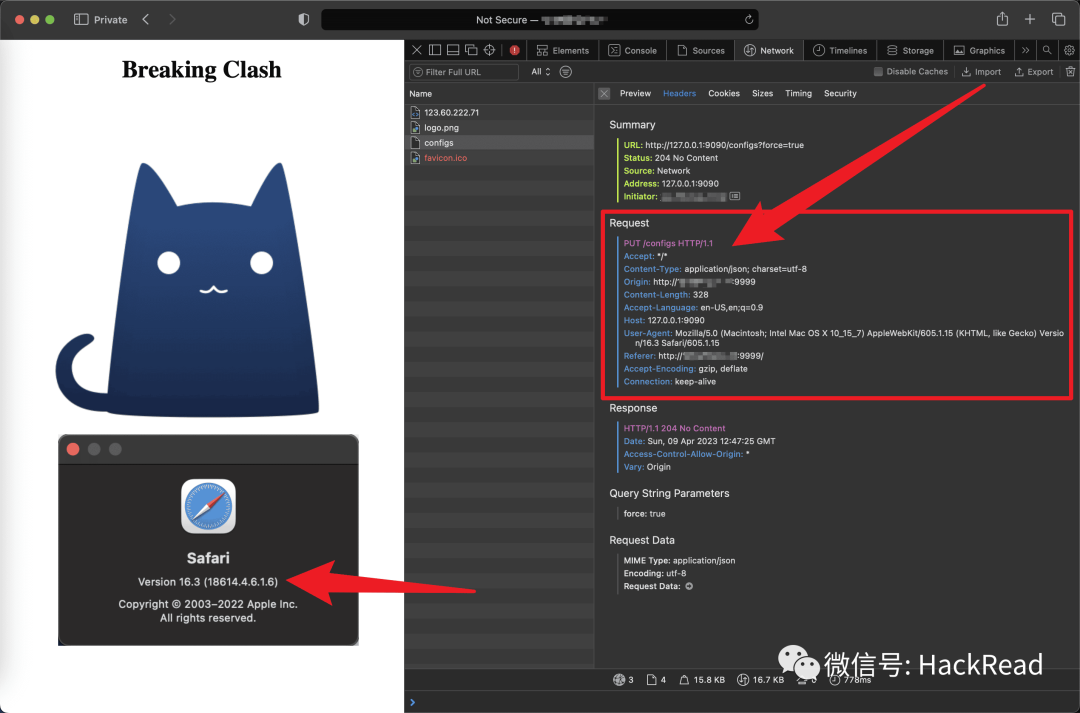Image resolution: width=1080 pixels, height=713 pixels.
Task: Select the favicon.ico request row
Action: 499,158
